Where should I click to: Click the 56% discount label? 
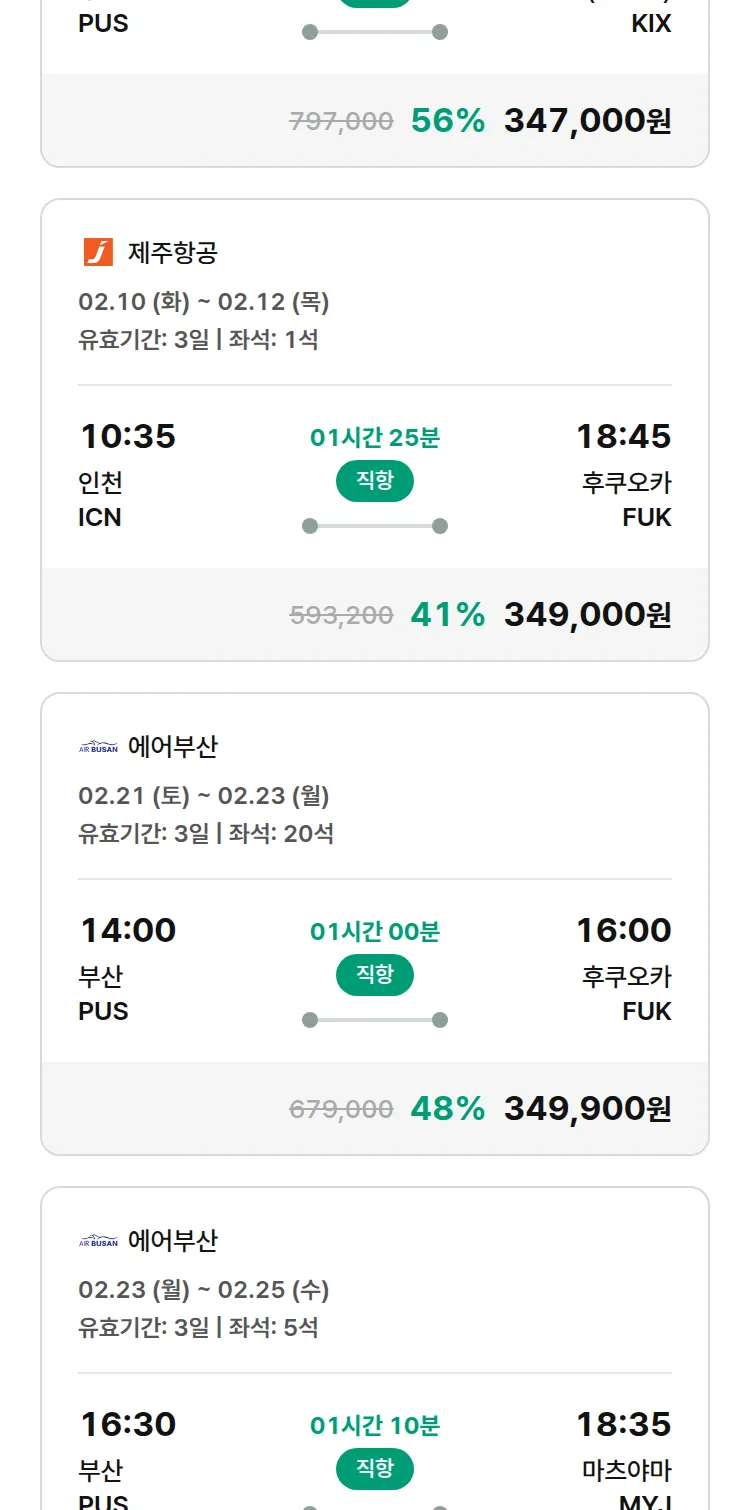[x=447, y=121]
